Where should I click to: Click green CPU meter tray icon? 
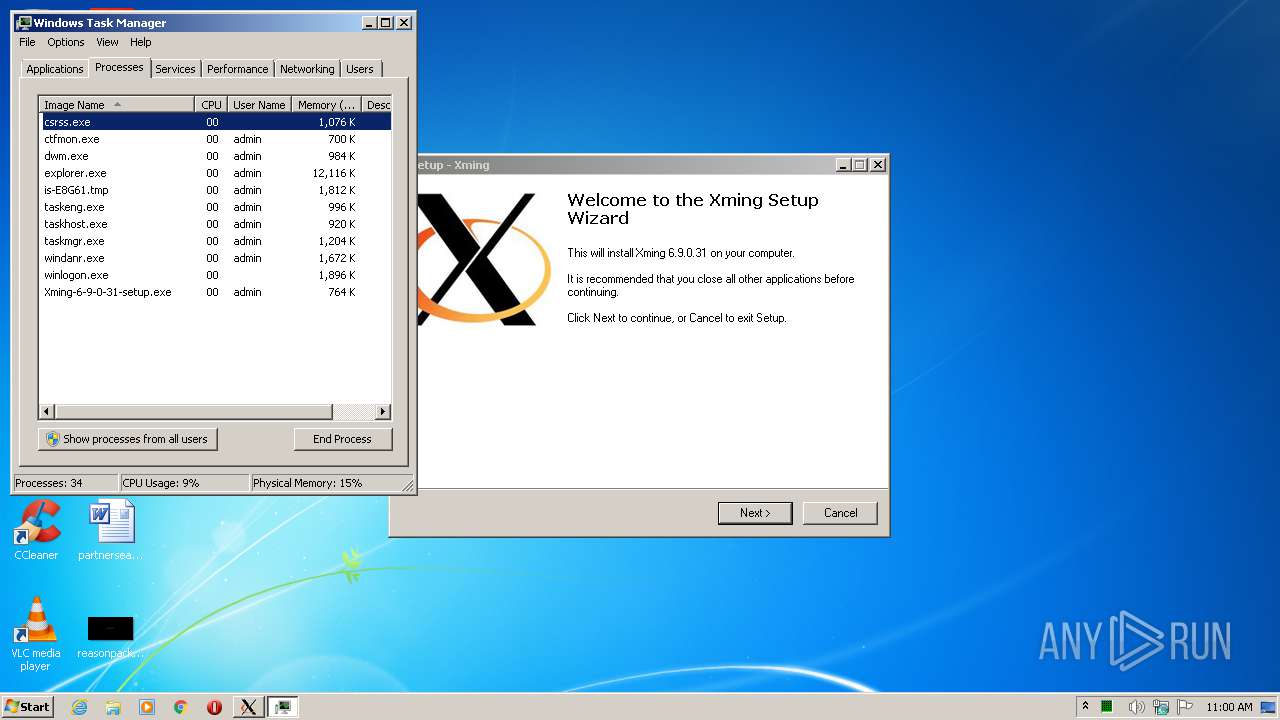point(1107,706)
